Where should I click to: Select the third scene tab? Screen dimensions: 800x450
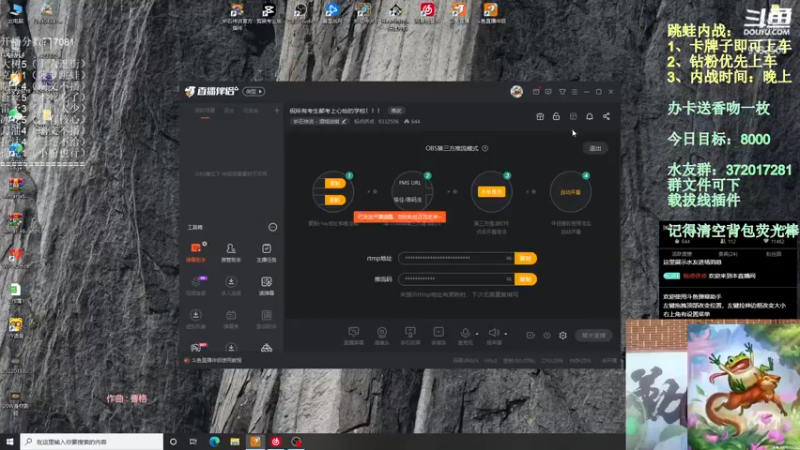click(x=250, y=111)
